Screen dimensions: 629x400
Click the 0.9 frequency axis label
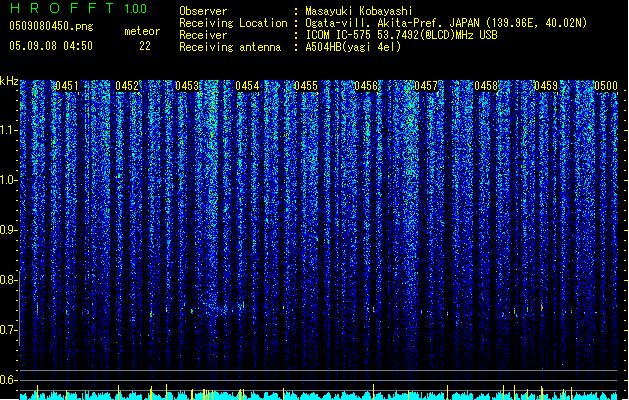click(x=9, y=230)
